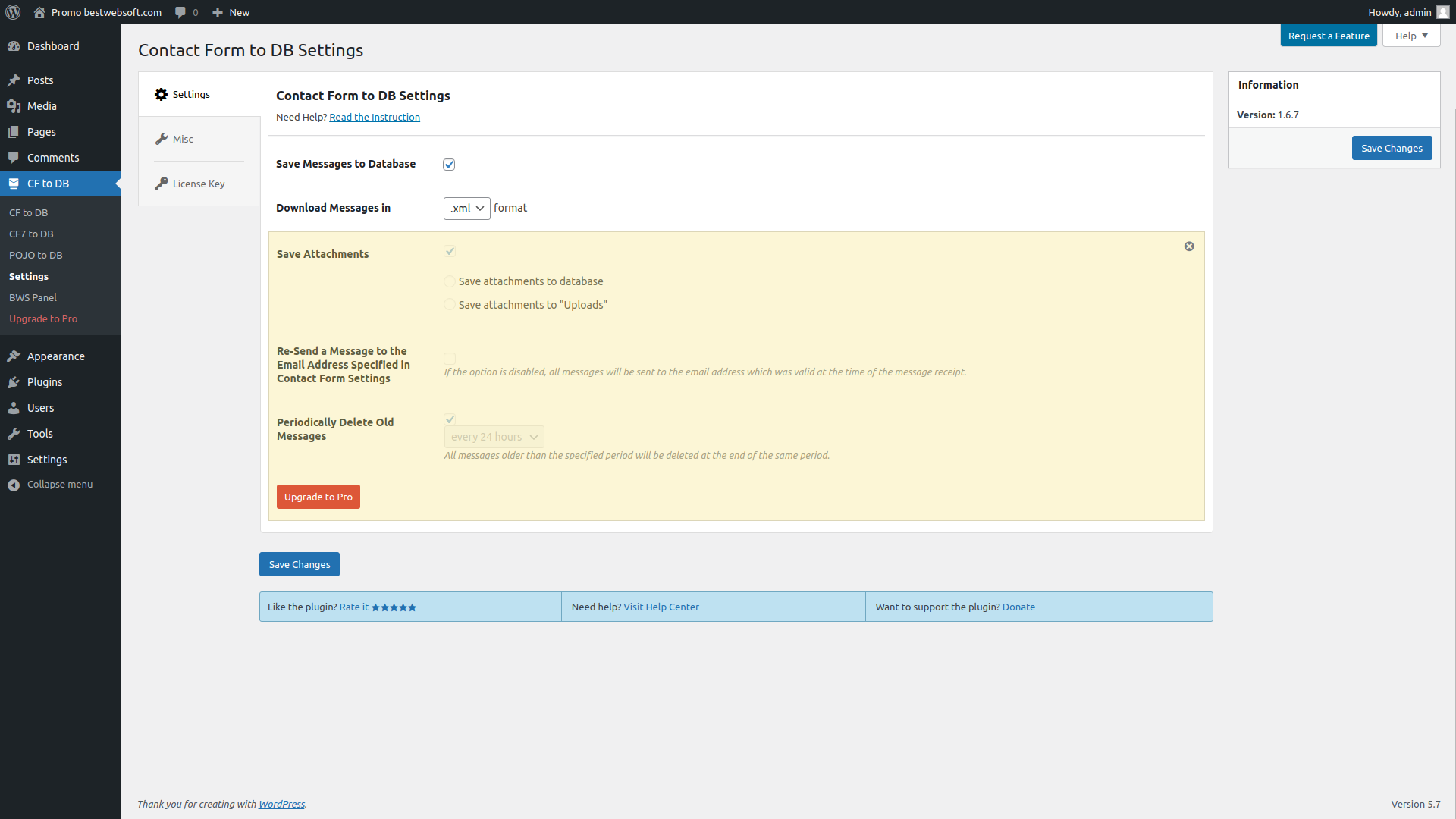Uncheck Save Messages to Database checkbox

(x=449, y=165)
